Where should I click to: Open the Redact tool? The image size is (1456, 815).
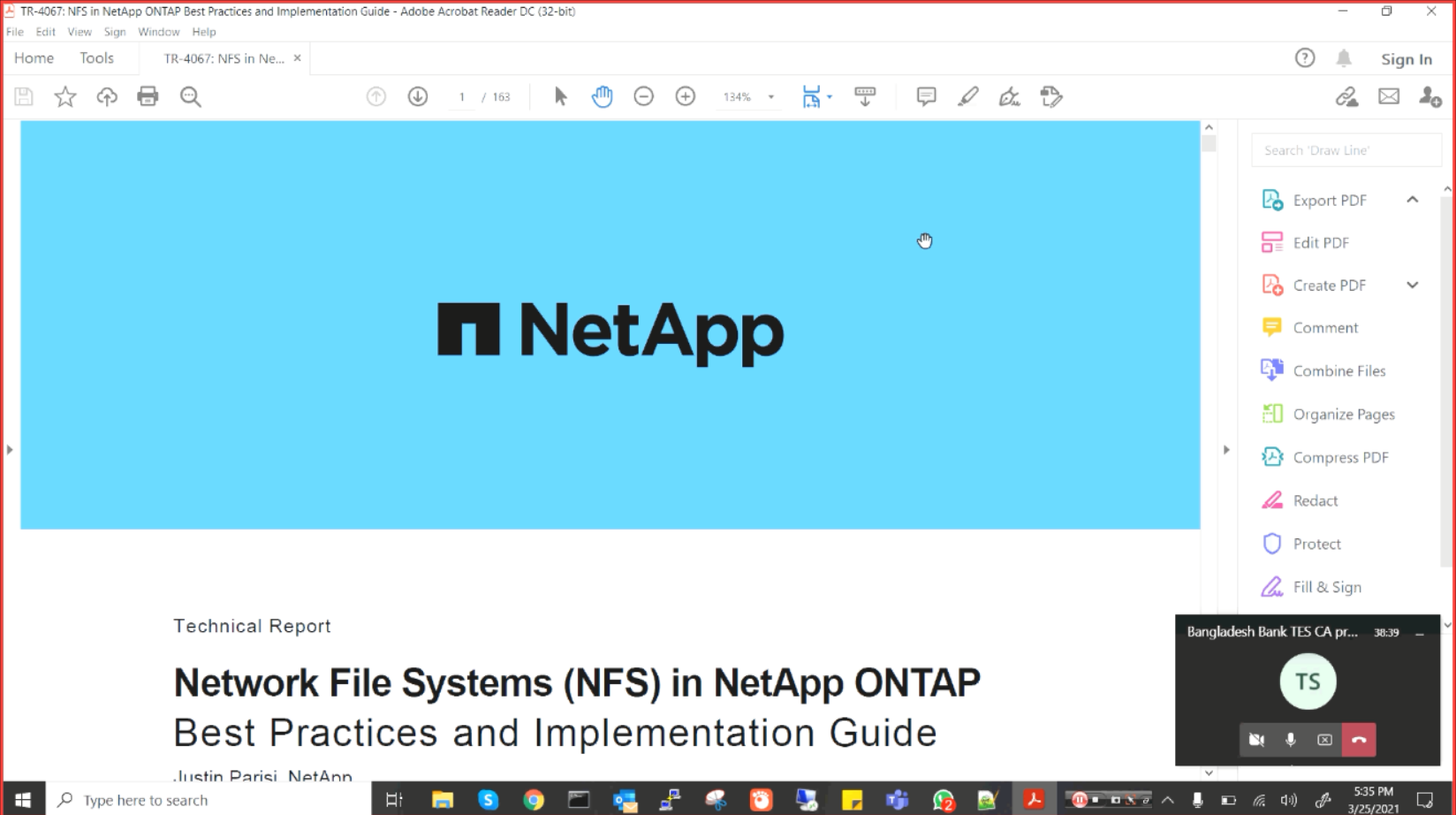pos(1316,501)
